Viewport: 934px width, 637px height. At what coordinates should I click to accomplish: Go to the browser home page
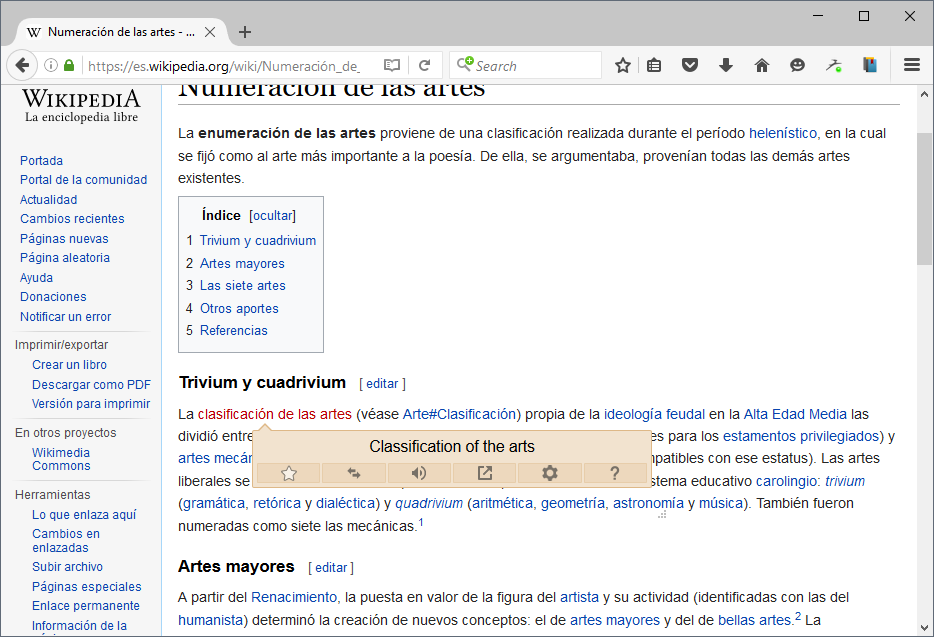[762, 65]
